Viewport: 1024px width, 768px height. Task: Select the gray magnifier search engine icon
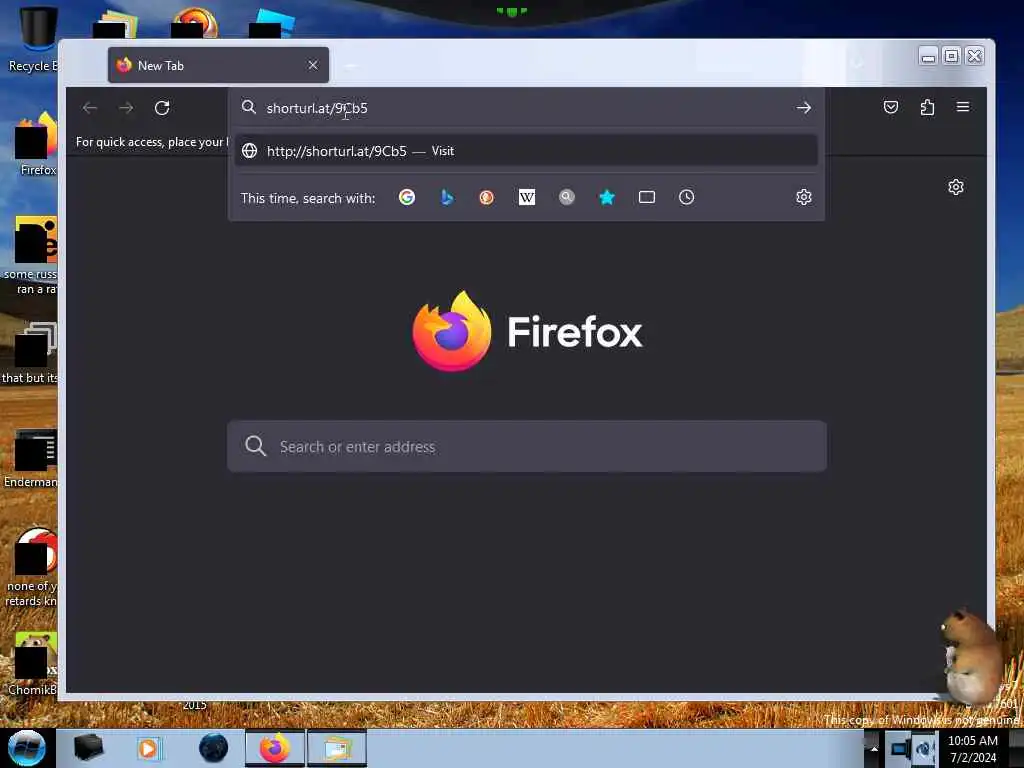[x=567, y=197]
